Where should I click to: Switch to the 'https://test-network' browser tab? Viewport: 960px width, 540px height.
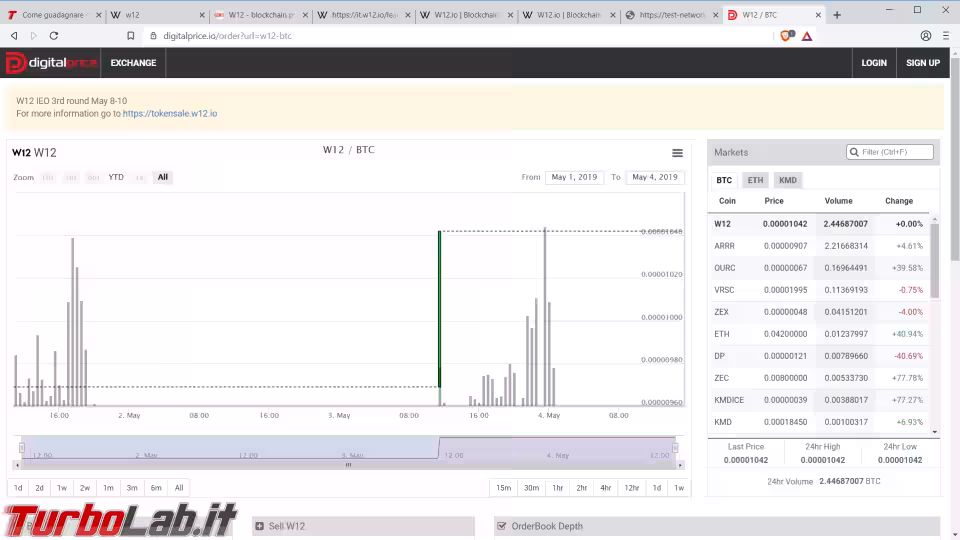pyautogui.click(x=671, y=15)
